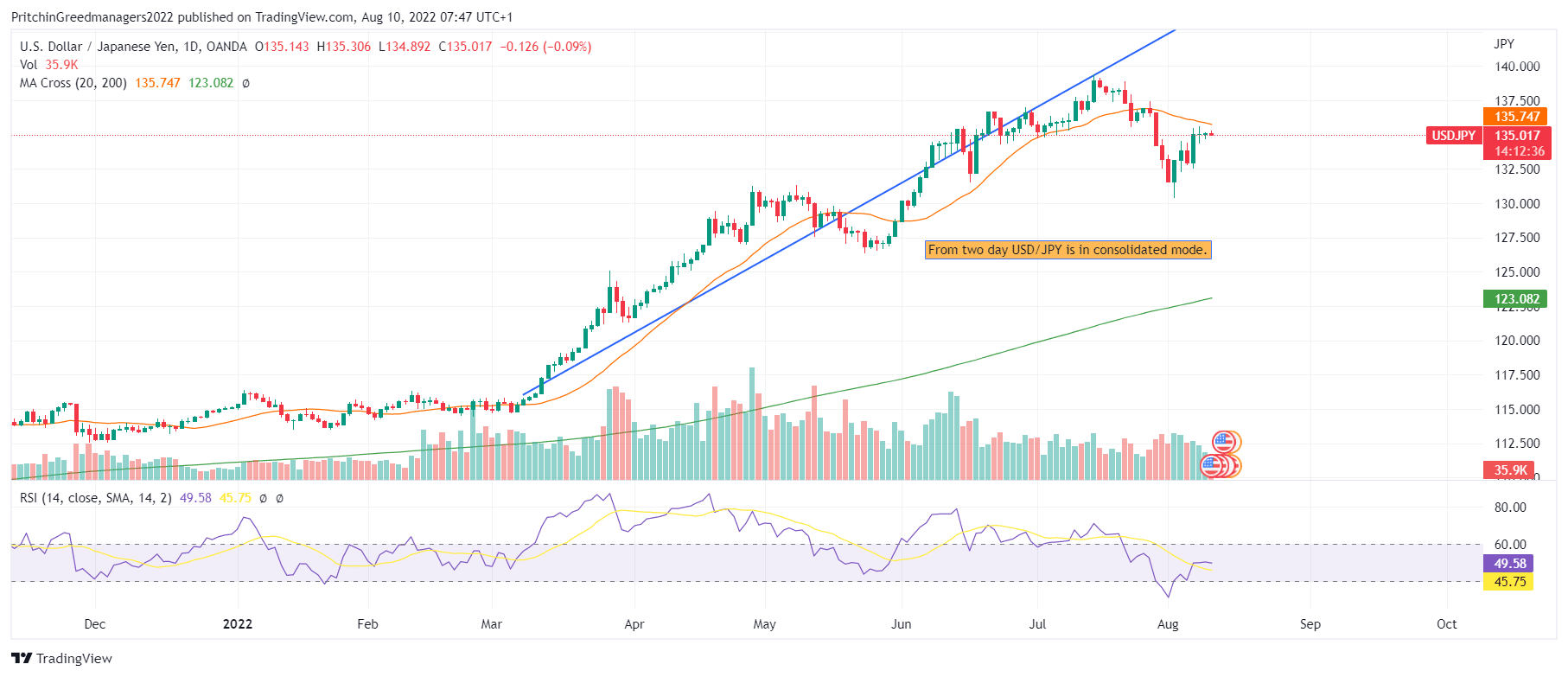Click the 60.00 level on RSI axis
This screenshot has height=677, width=1568.
tap(1510, 545)
